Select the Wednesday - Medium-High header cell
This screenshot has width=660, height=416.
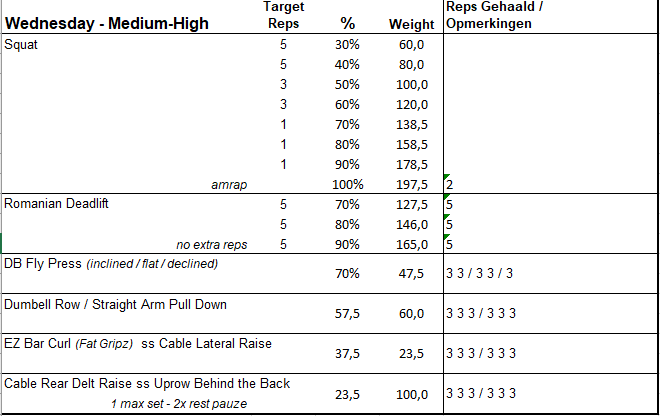tap(107, 23)
